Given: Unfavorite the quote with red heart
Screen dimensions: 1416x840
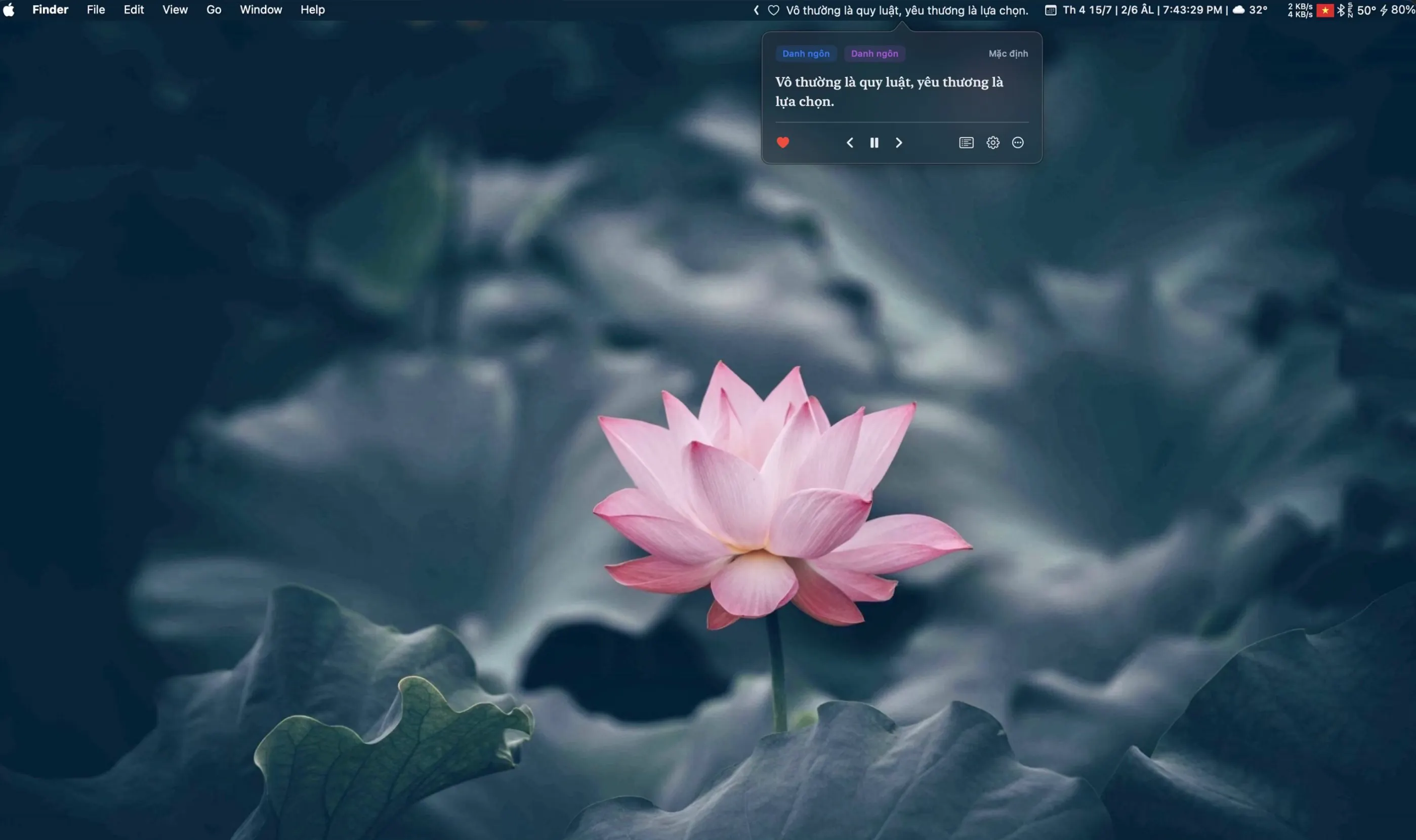Looking at the screenshot, I should coord(783,142).
